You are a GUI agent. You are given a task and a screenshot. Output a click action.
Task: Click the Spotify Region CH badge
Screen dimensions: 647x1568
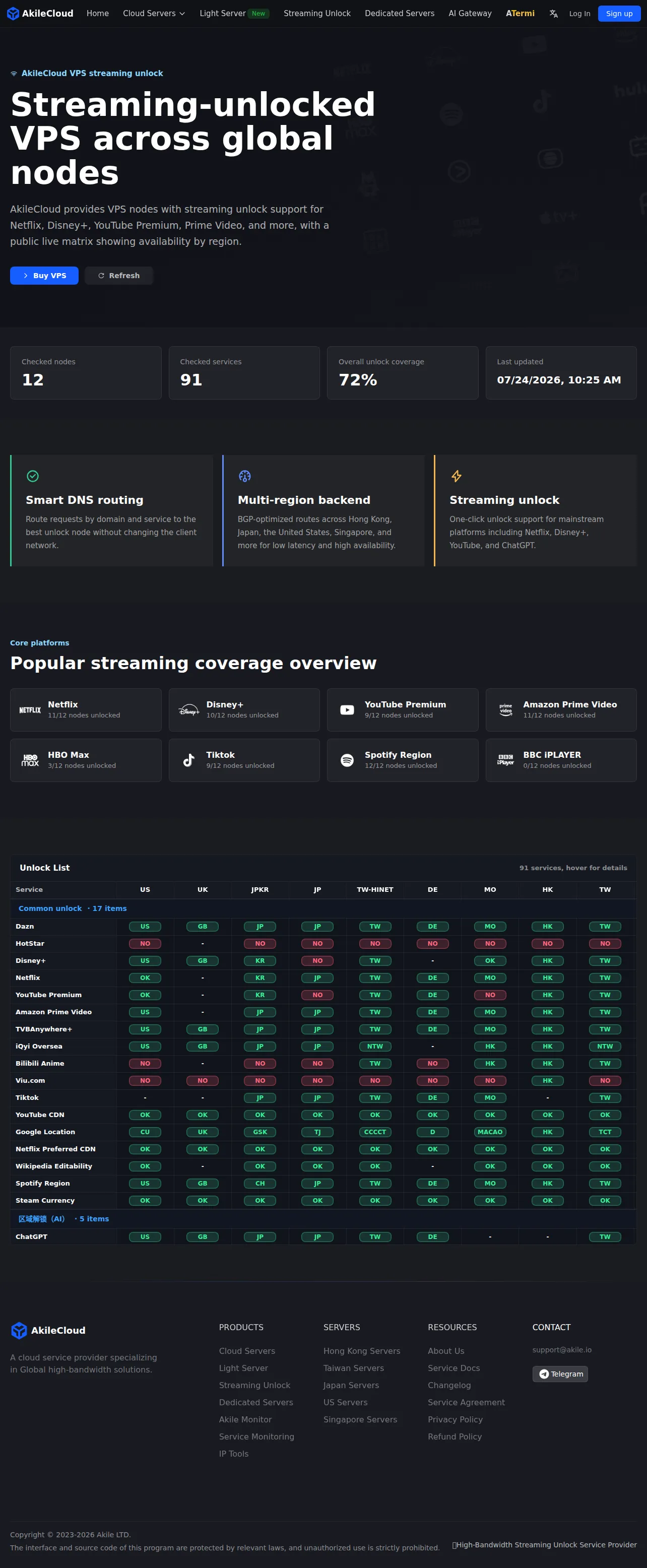(260, 1183)
